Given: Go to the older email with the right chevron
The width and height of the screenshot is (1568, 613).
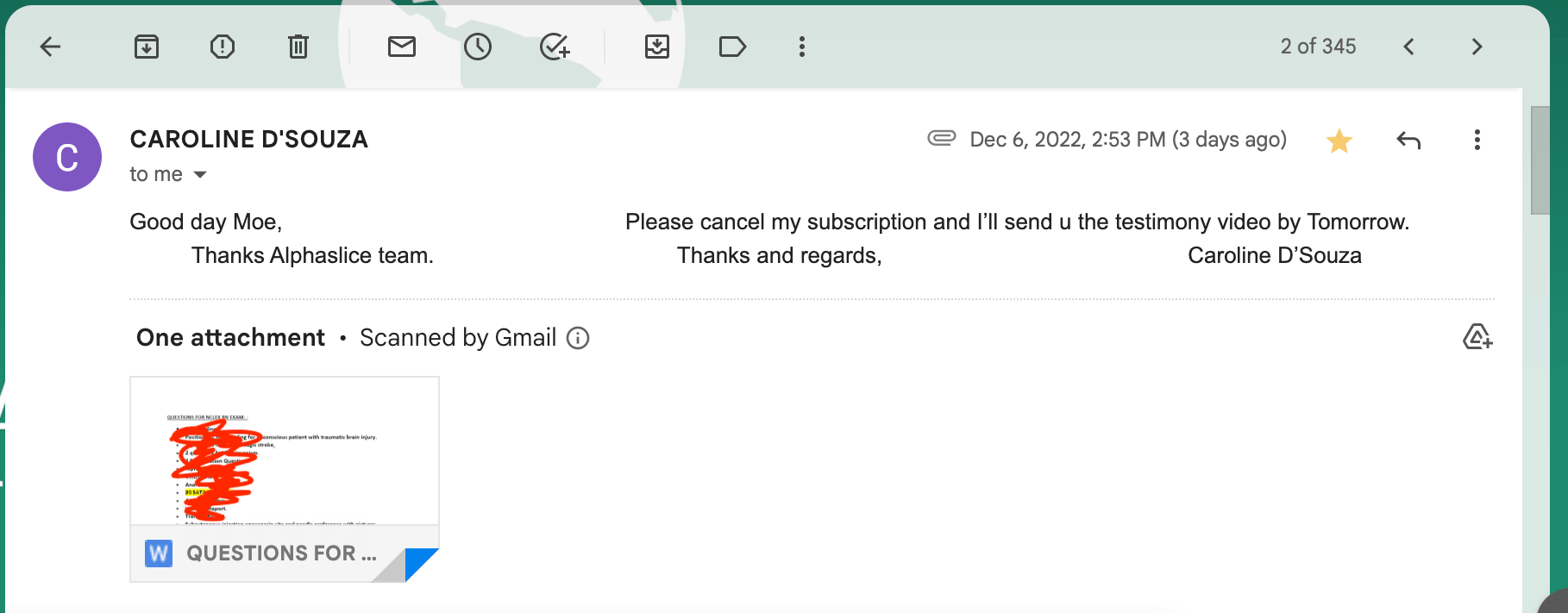Looking at the screenshot, I should [1477, 47].
